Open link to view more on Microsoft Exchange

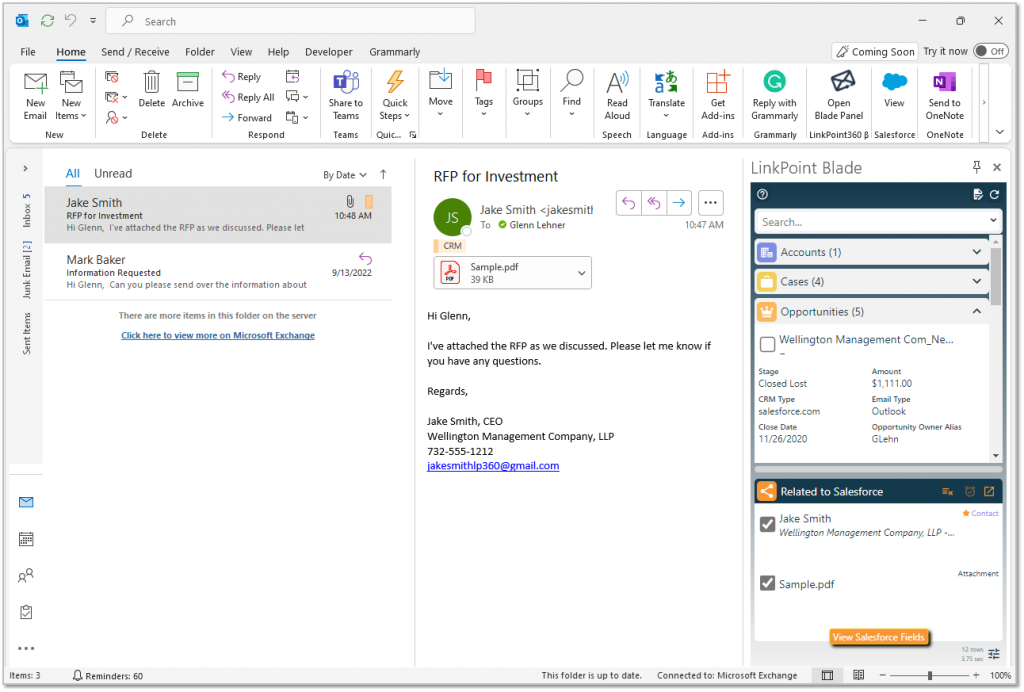[x=217, y=335]
